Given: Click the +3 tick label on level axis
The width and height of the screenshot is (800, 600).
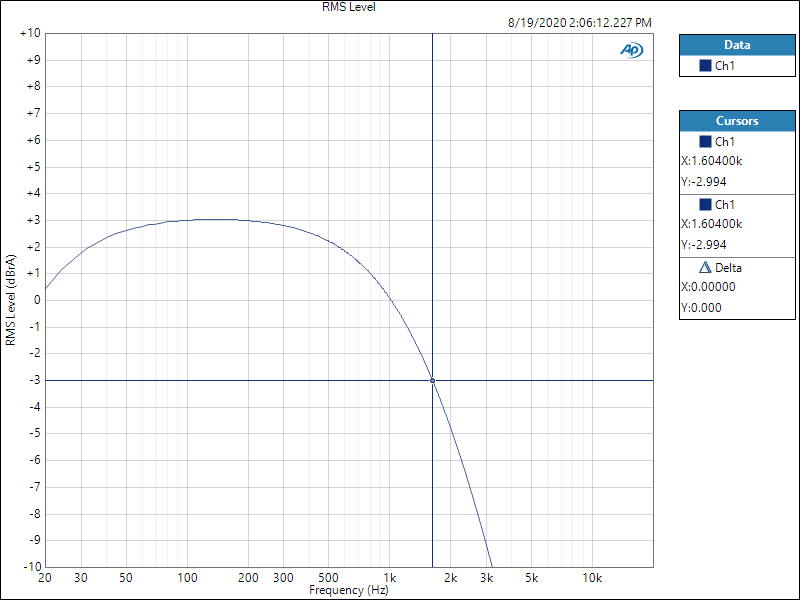Looking at the screenshot, I should pos(33,220).
